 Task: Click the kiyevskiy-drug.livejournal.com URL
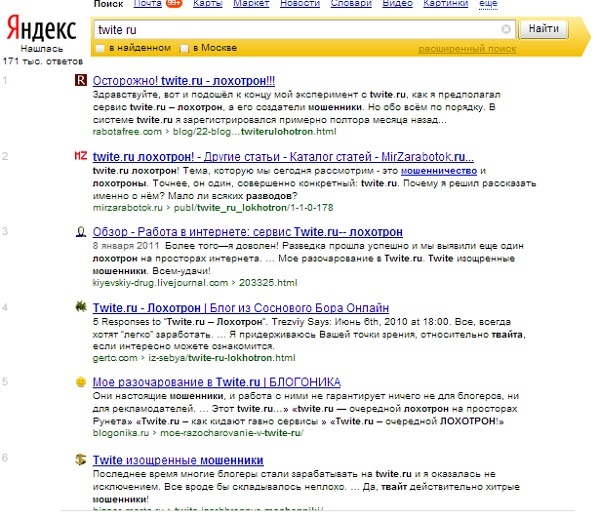pos(160,283)
